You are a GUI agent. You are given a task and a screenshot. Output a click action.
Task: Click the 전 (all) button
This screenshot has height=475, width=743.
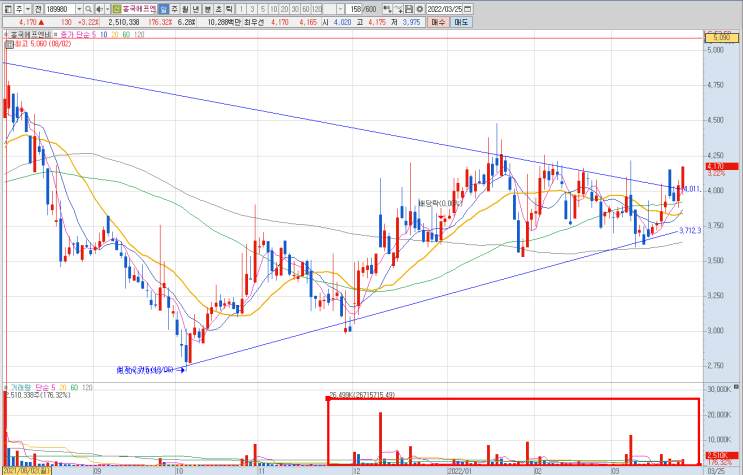coord(38,9)
